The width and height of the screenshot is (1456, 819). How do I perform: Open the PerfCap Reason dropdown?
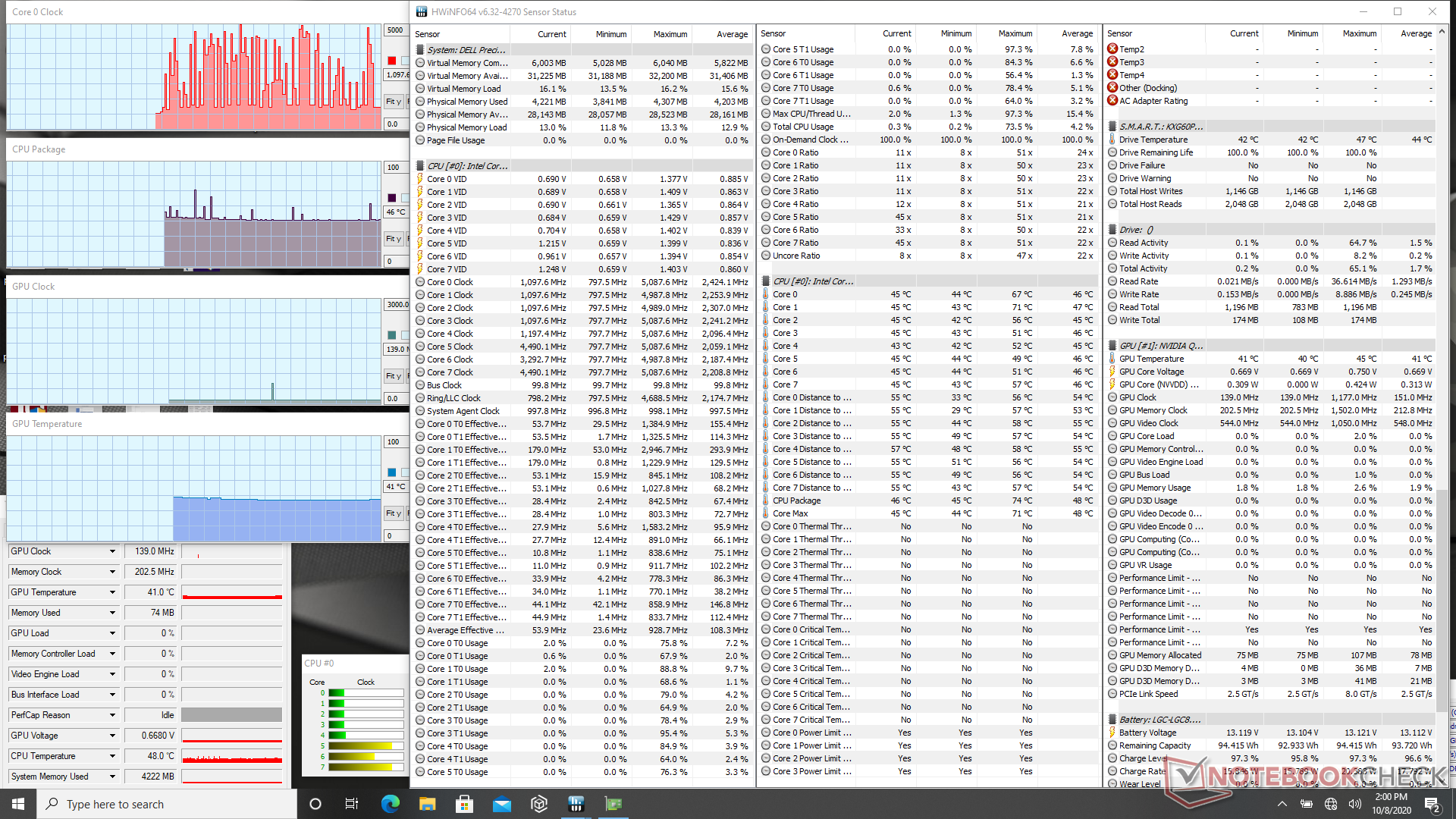(x=112, y=715)
